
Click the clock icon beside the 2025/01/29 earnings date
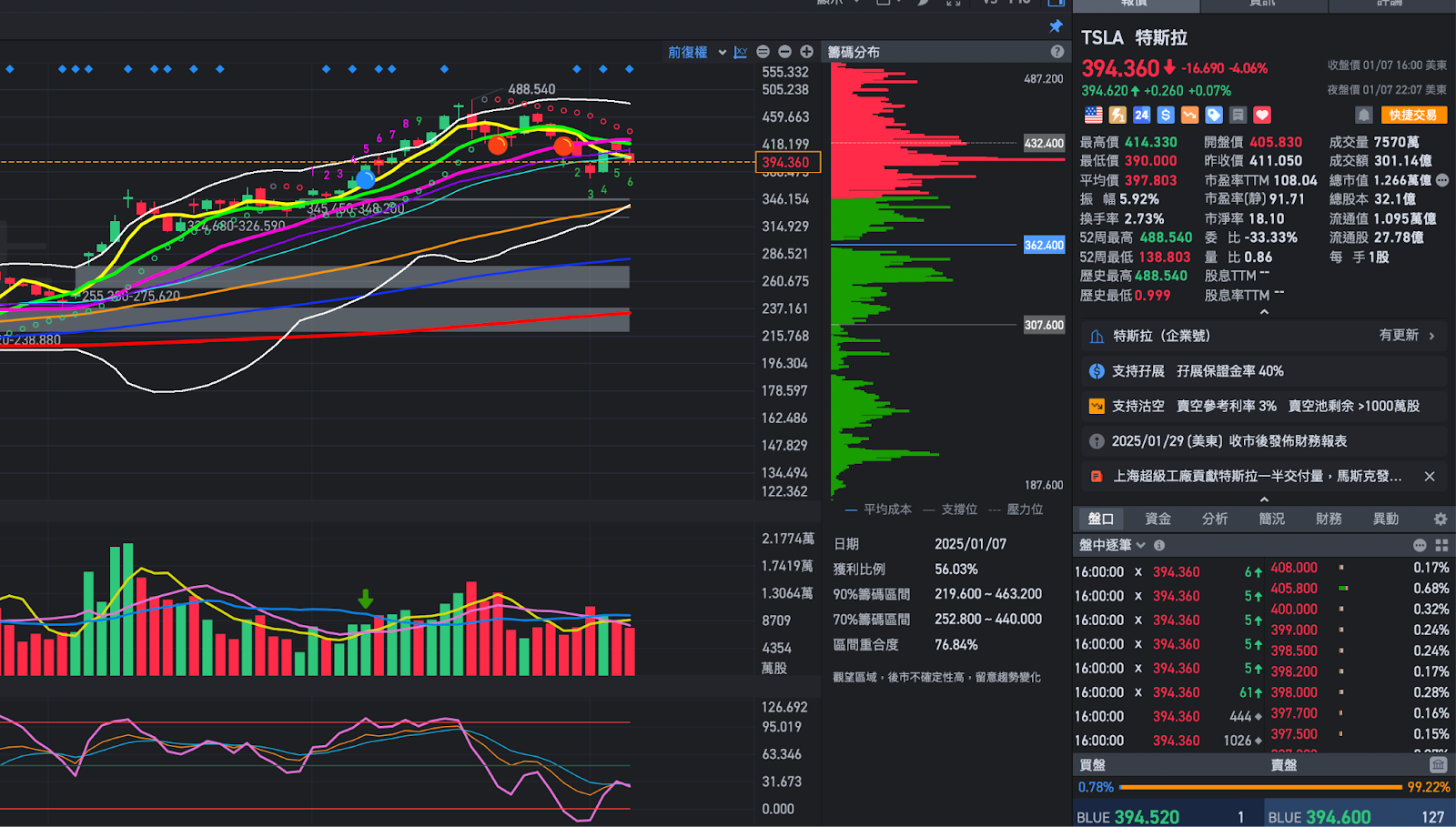point(1097,441)
